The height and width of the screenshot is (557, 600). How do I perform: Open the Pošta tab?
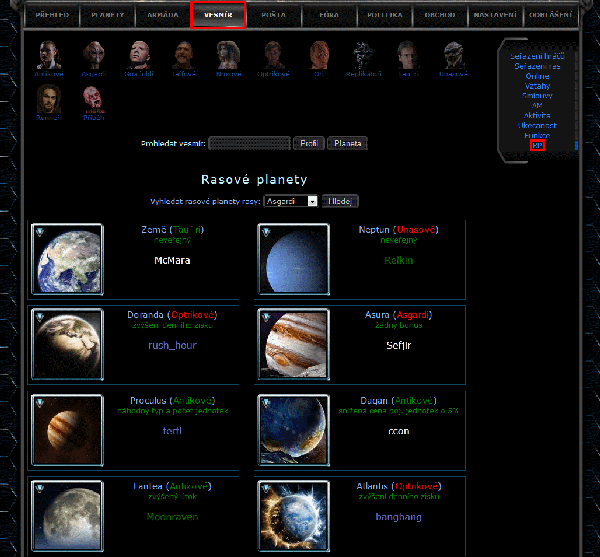click(272, 15)
